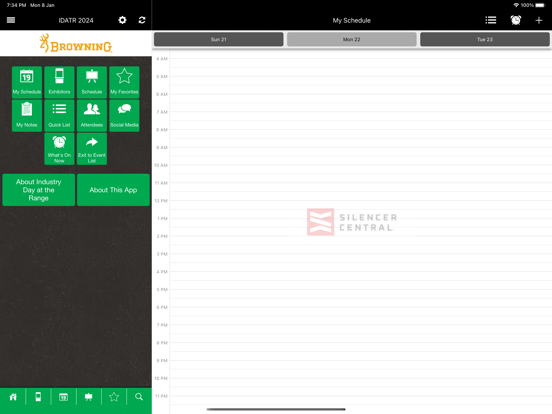Viewport: 552px width, 414px height.
Task: Open About Industry Day at the Range
Action: coord(39,190)
